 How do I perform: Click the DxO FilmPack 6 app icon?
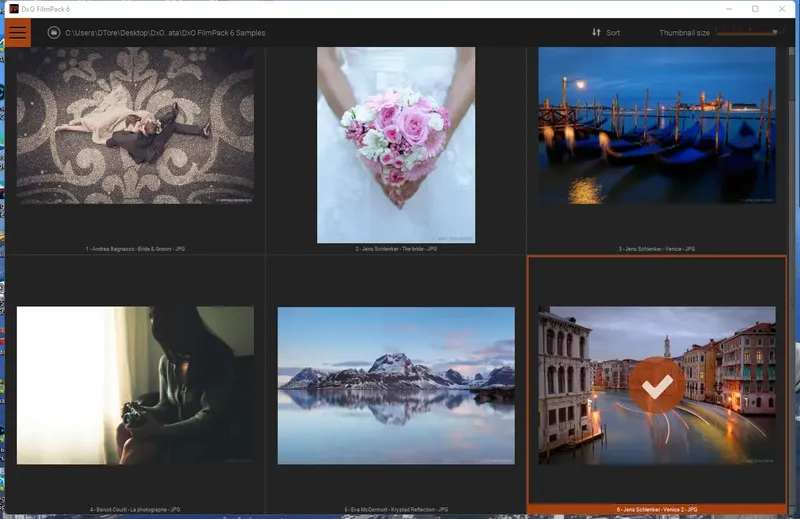14,9
